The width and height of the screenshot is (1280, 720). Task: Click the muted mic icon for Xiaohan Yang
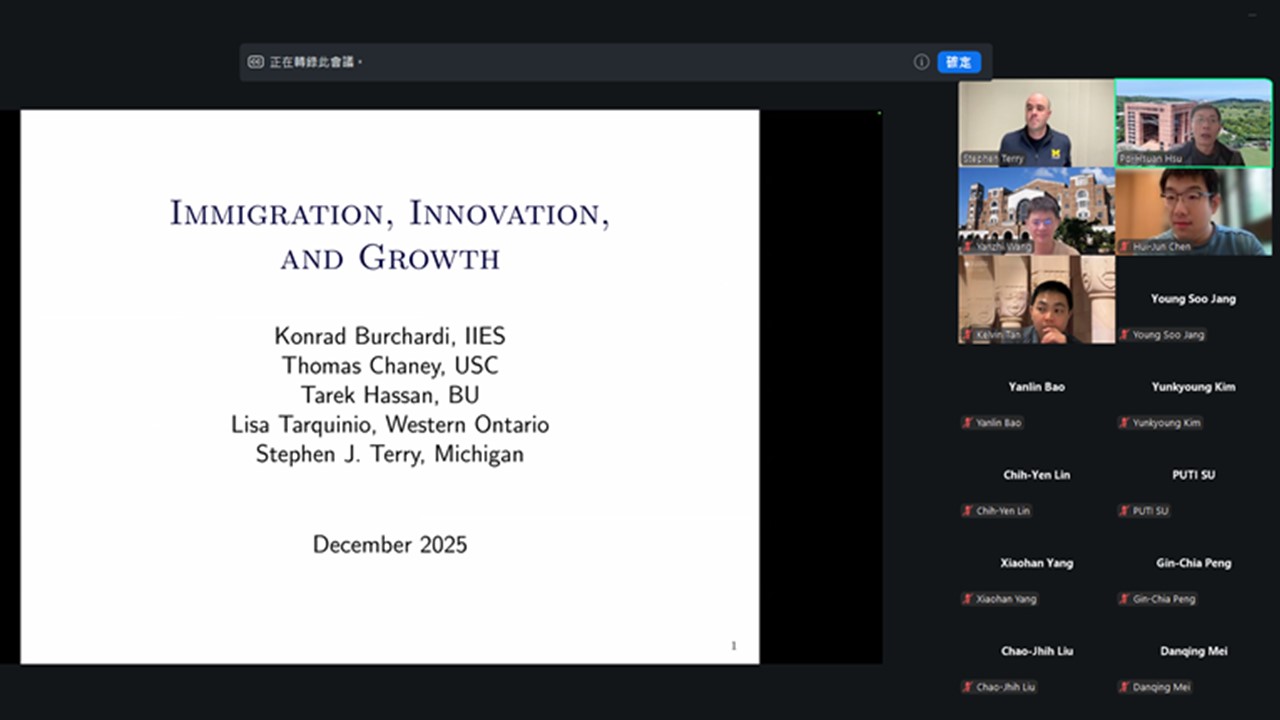pos(967,599)
